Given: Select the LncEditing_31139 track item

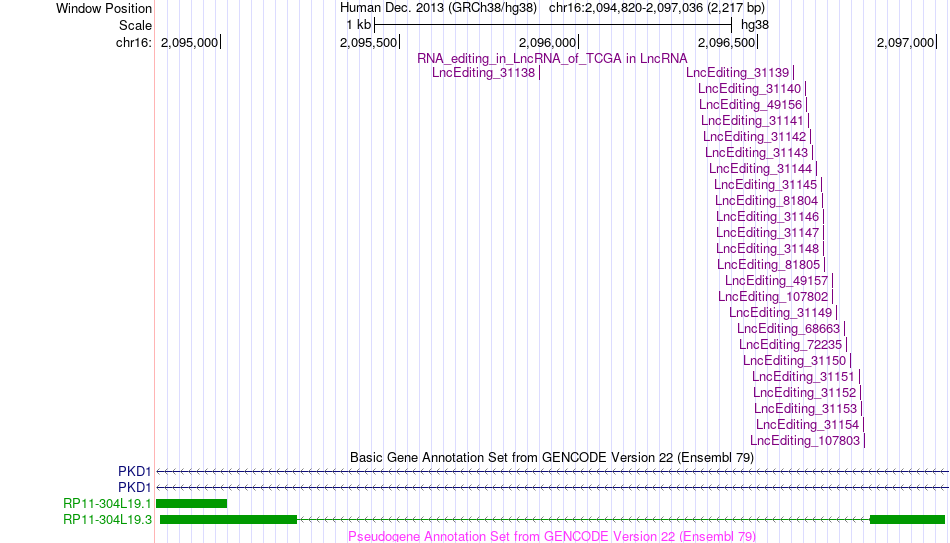Looking at the screenshot, I should coord(737,73).
